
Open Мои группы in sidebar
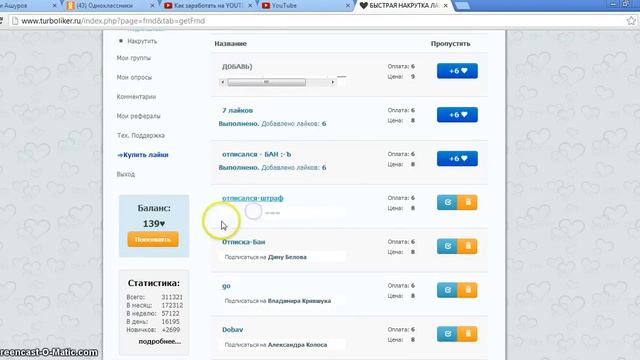(133, 58)
